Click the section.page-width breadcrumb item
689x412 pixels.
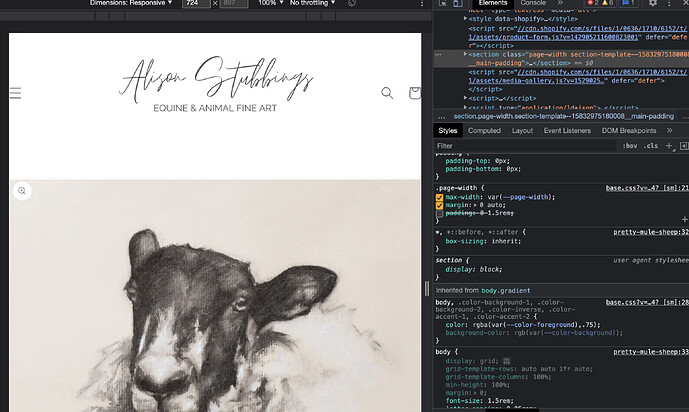pos(564,116)
